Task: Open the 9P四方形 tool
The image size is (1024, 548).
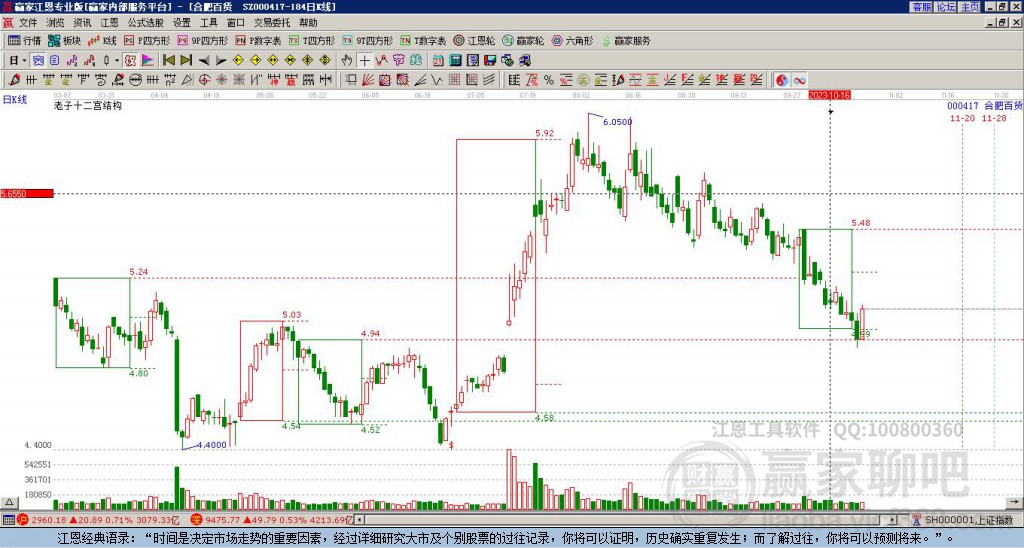Action: point(202,40)
